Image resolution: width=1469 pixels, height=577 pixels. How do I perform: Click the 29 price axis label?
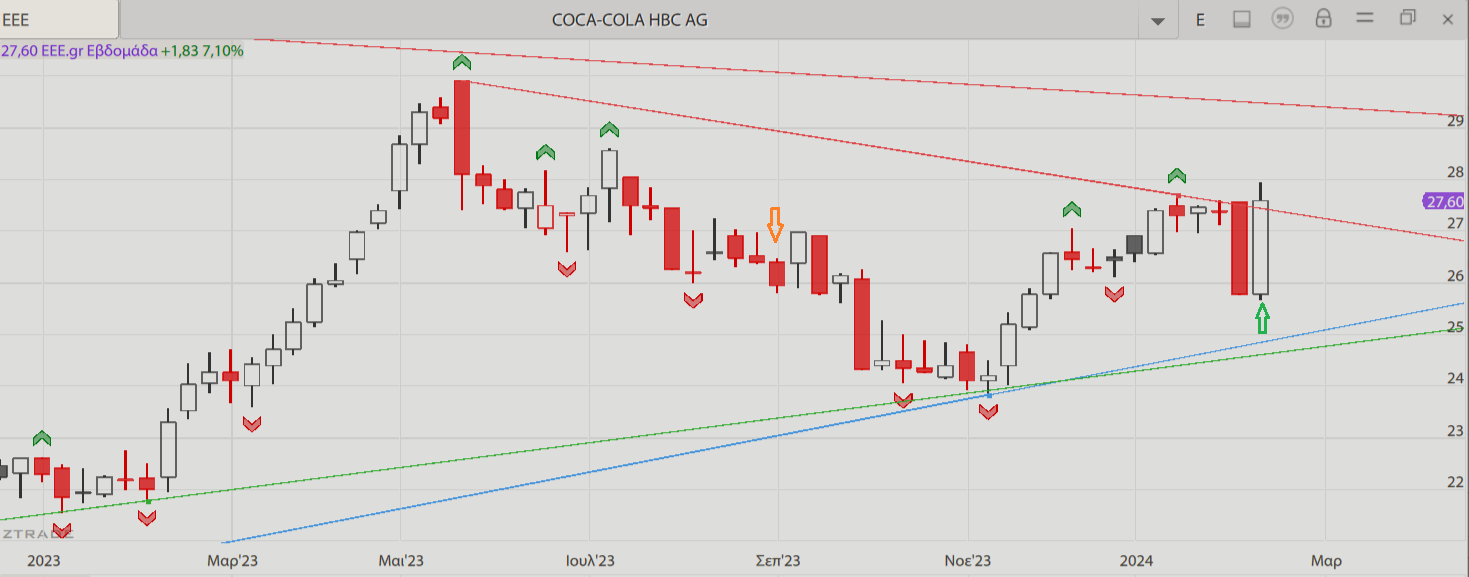1455,121
